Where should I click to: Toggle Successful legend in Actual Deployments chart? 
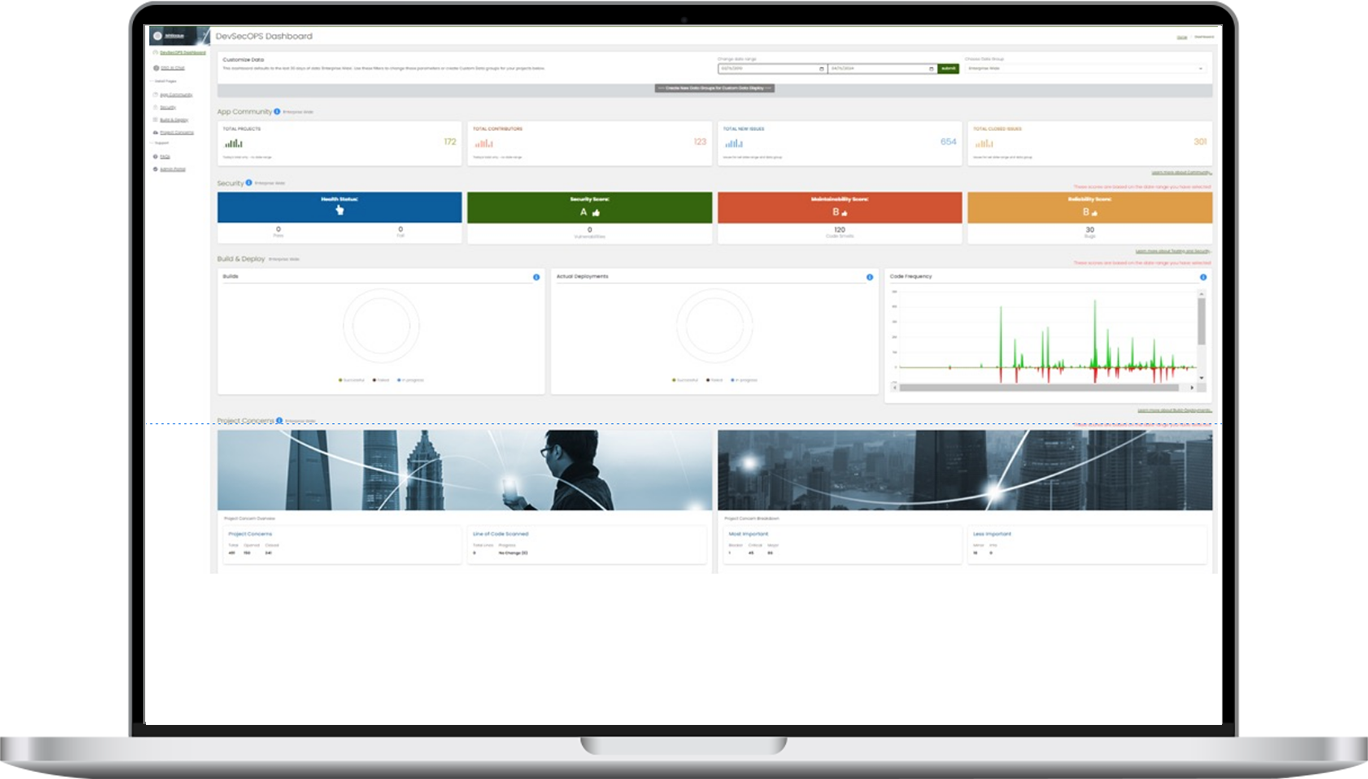tap(687, 380)
